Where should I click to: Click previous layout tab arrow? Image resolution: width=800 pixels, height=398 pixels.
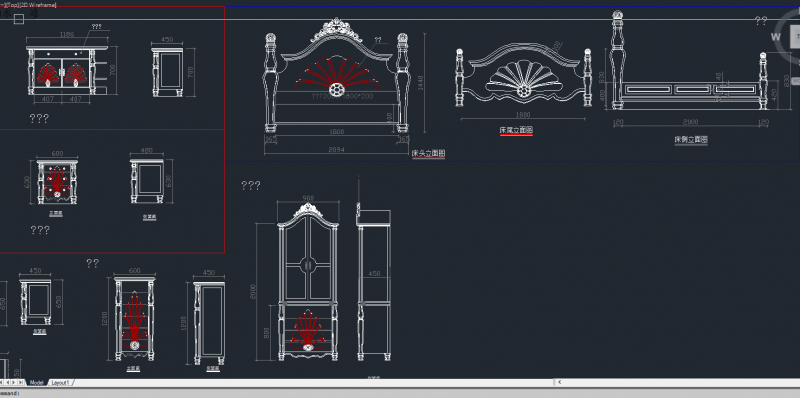[x=7, y=382]
